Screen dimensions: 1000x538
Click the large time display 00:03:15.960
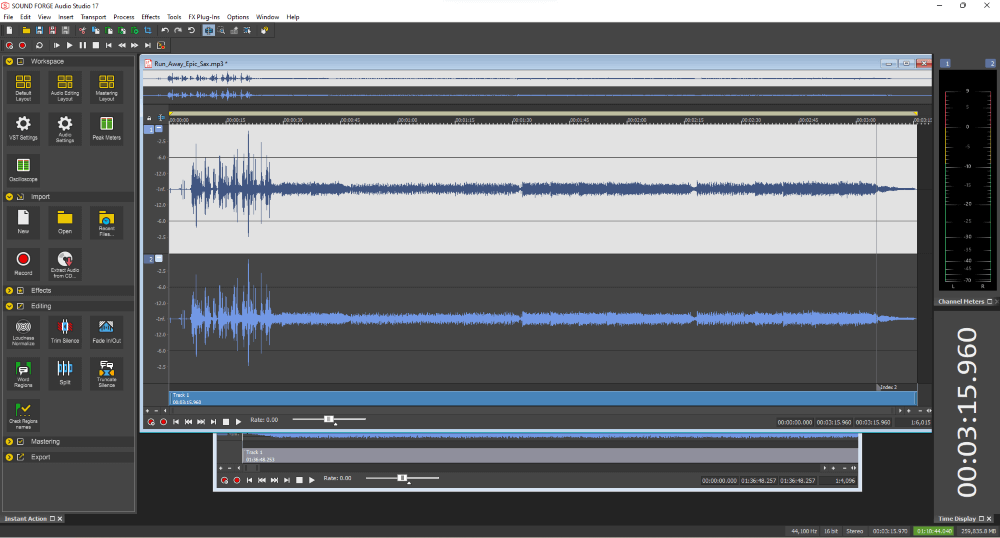pyautogui.click(x=967, y=412)
